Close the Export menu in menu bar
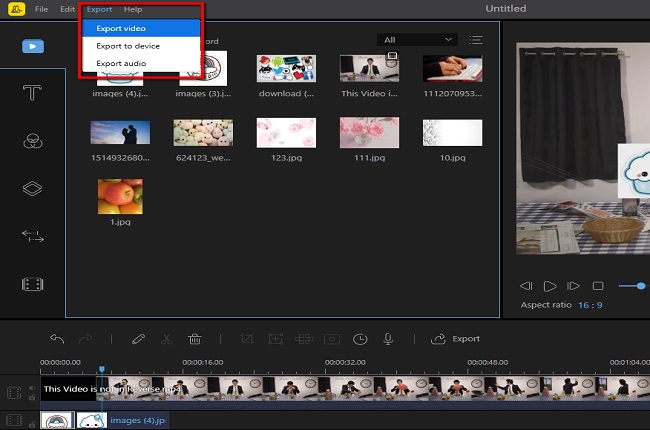This screenshot has width=650, height=430. (99, 9)
